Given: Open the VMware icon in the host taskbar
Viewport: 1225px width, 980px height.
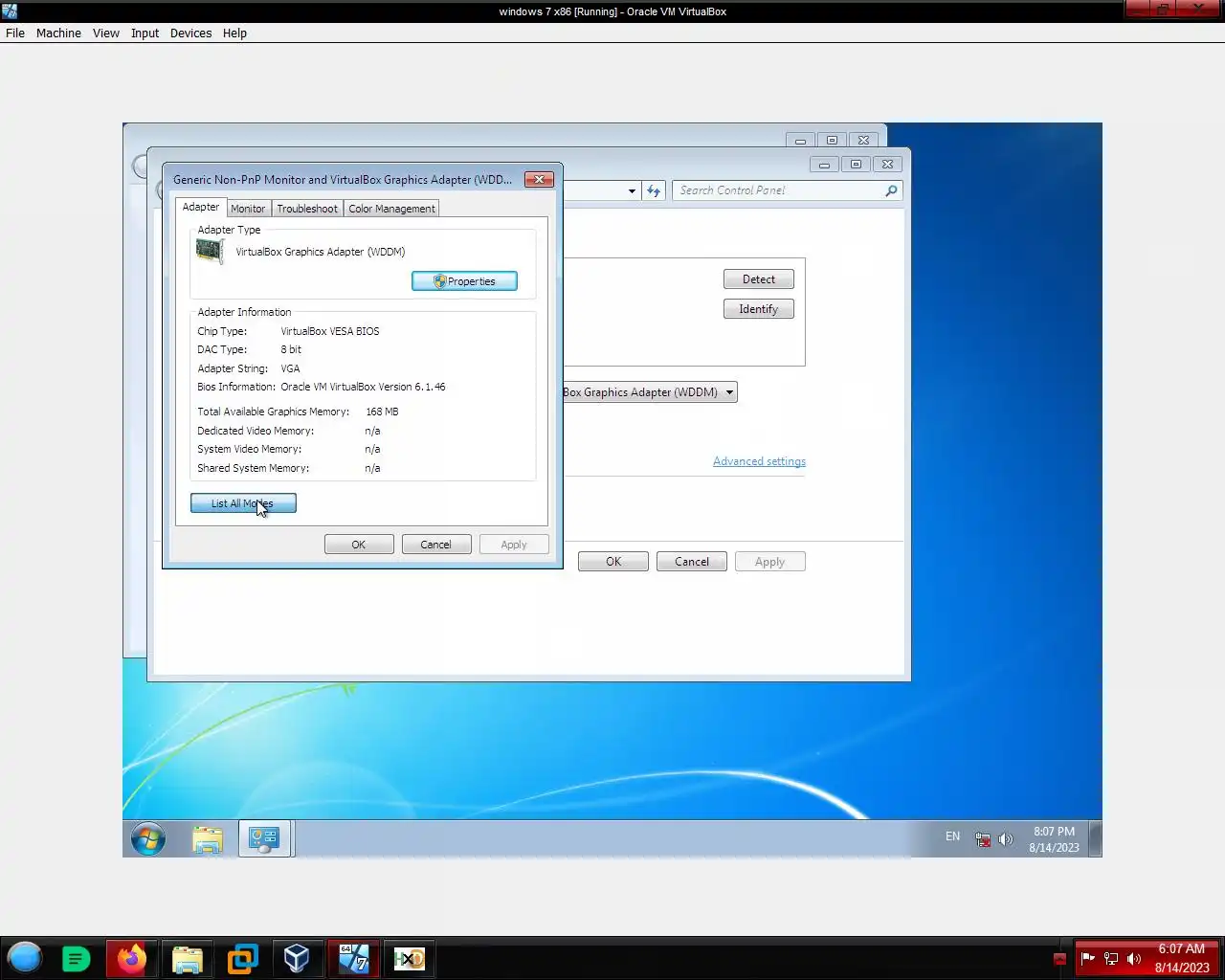Looking at the screenshot, I should click(x=242, y=958).
